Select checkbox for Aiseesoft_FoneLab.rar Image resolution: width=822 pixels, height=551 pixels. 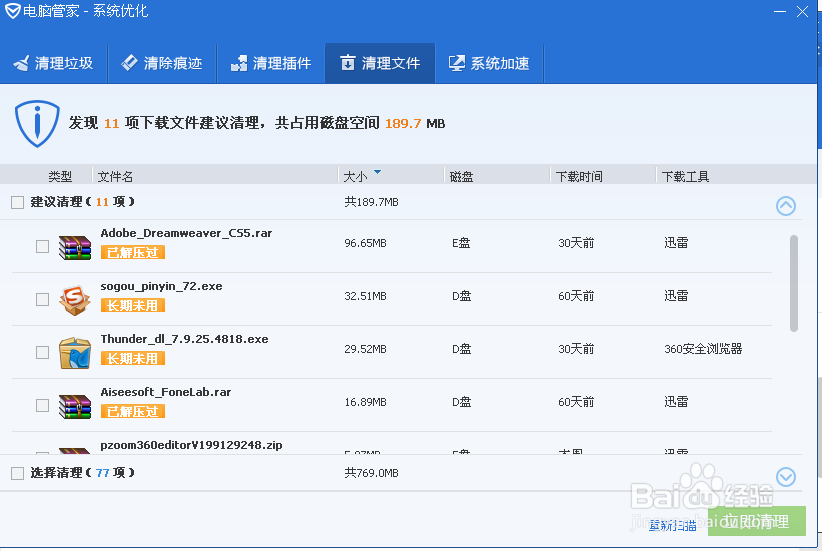42,405
